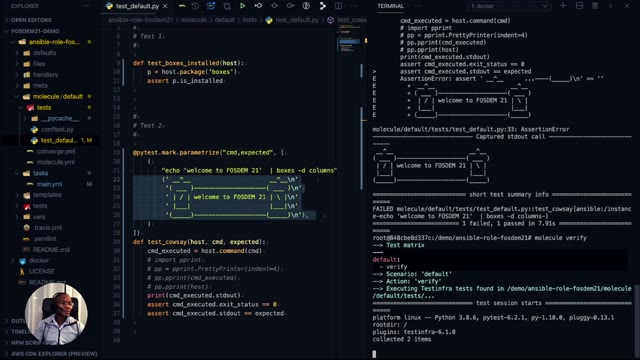
Task: Open molecule.yml file
Action: (x=55, y=162)
